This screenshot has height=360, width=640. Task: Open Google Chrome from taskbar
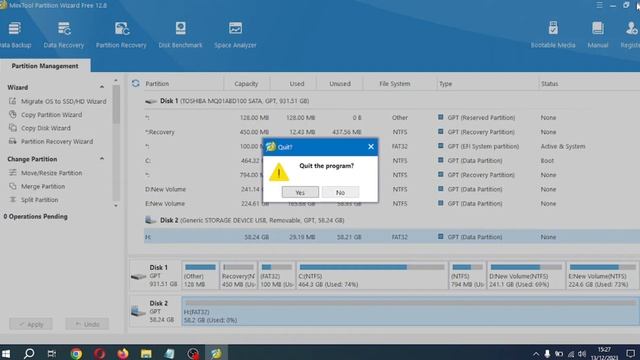(76, 353)
